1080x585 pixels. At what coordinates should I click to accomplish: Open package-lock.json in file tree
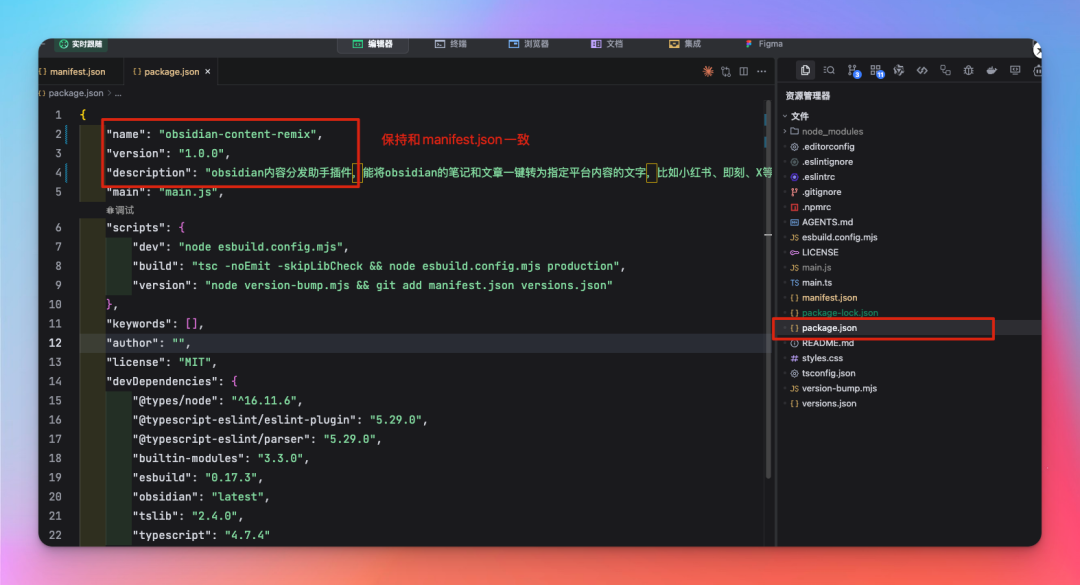coord(840,313)
